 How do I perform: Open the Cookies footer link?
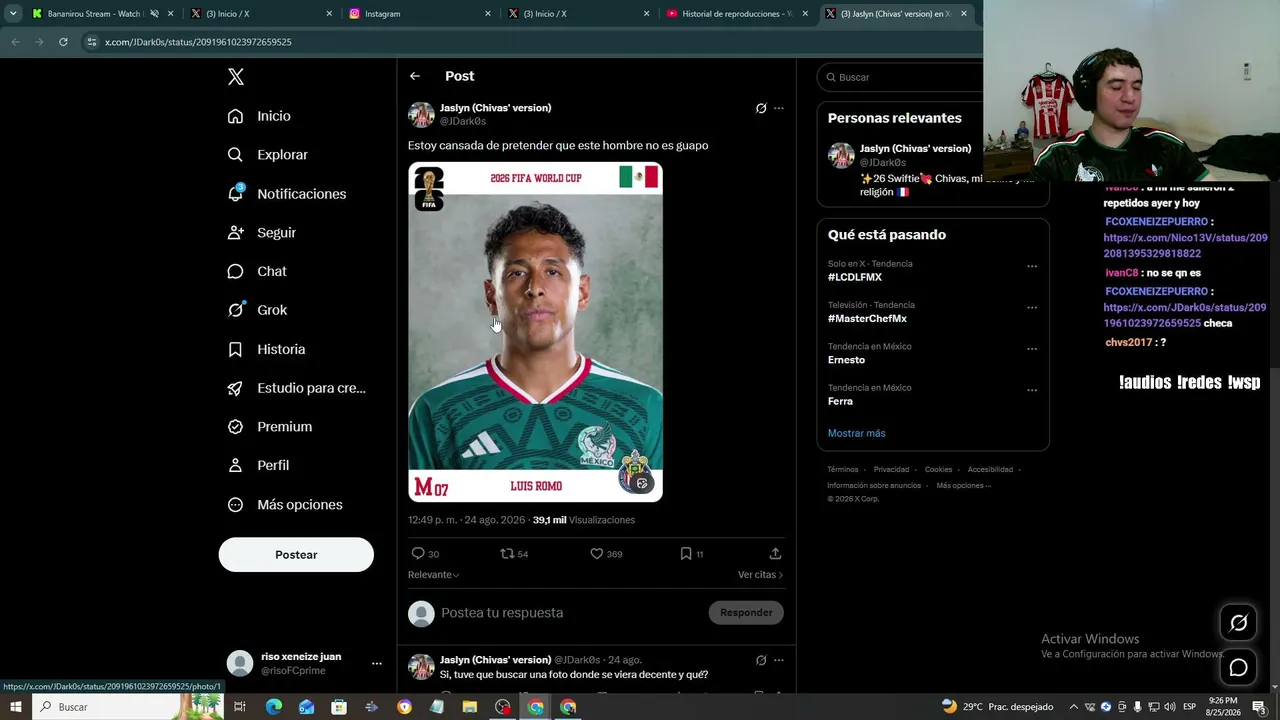coord(938,469)
